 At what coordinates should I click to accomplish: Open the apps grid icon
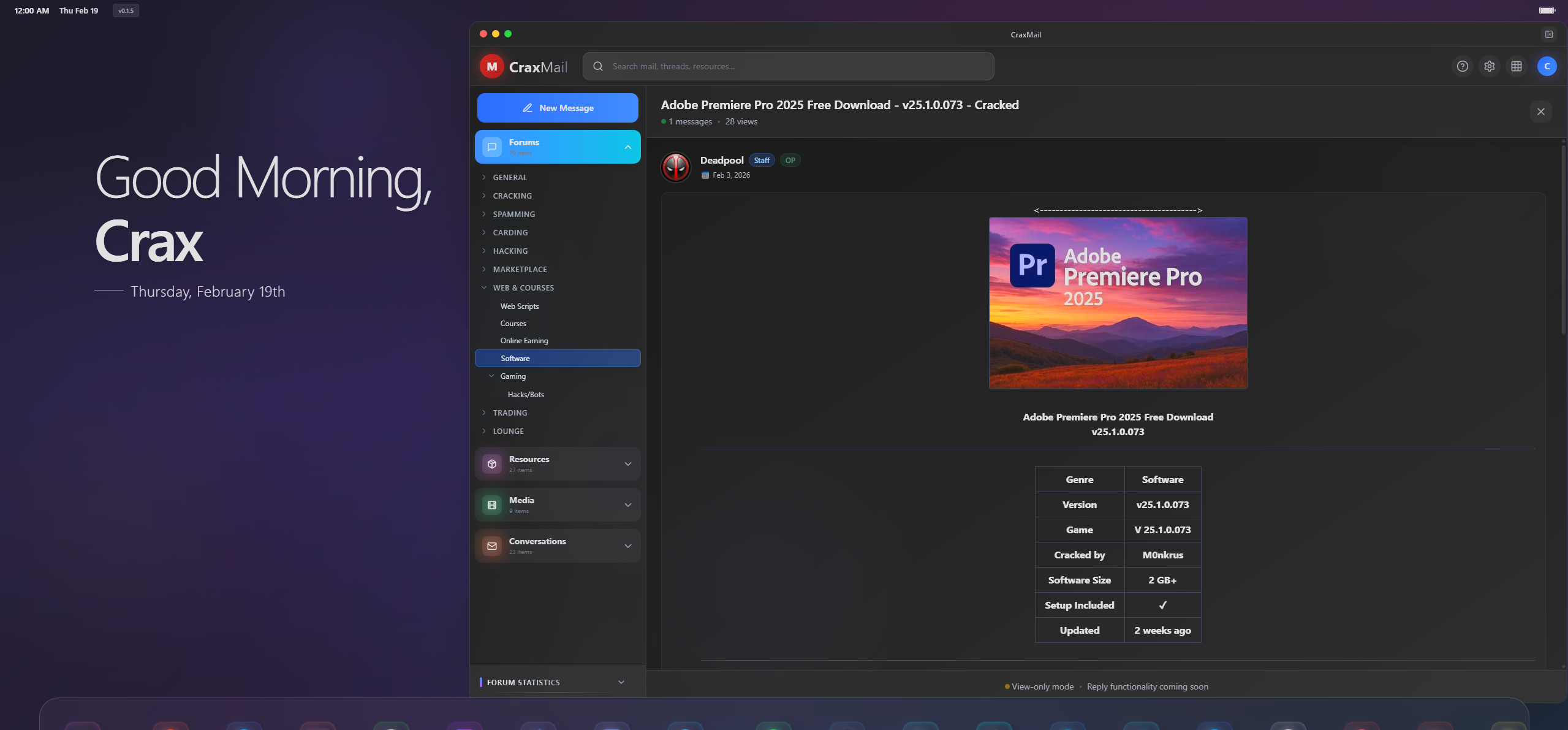(x=1516, y=66)
